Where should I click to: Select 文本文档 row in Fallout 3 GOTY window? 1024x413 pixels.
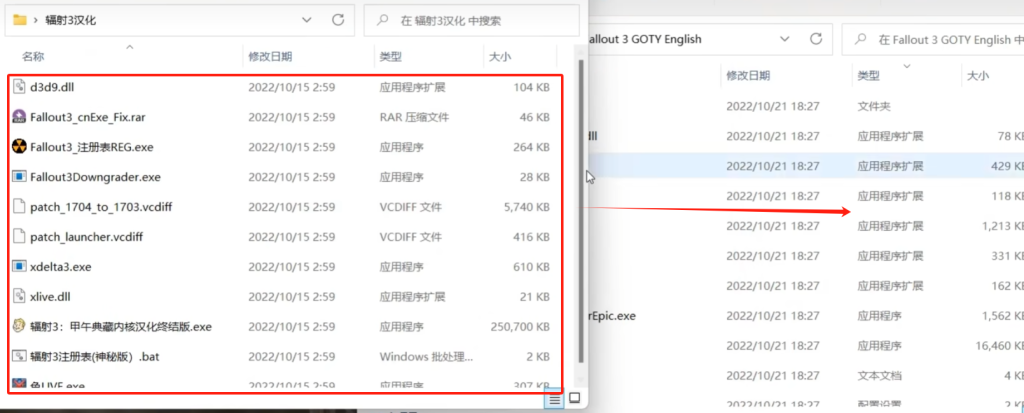806,376
